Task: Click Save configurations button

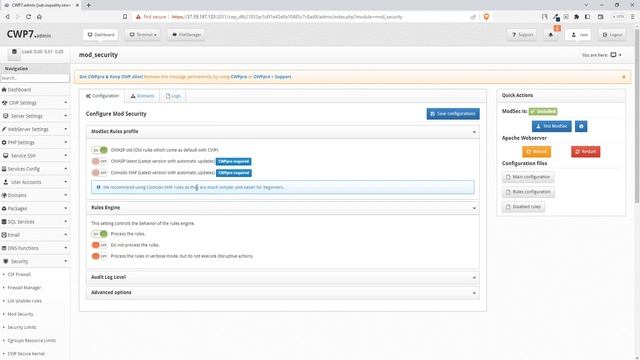Action: [x=453, y=114]
